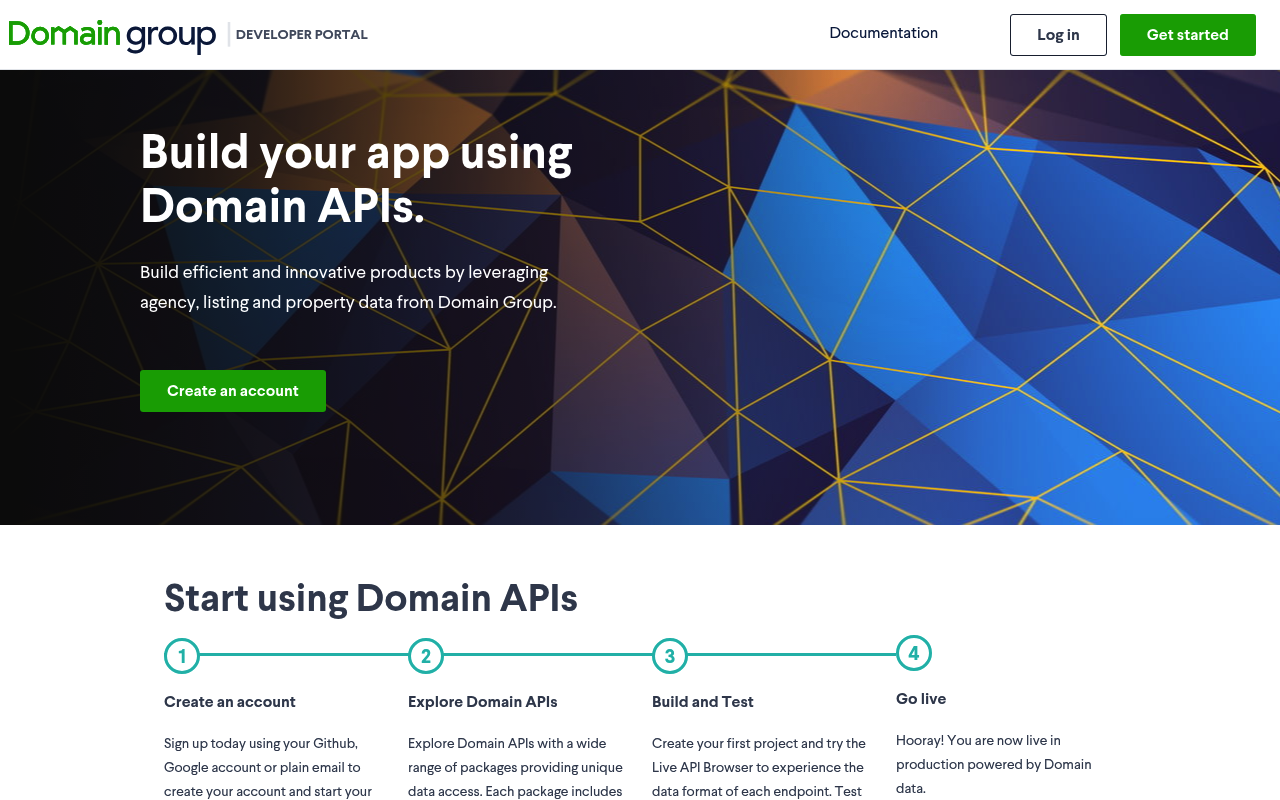
Task: Click the 'Sign up today using your Github' text
Action: pos(268,767)
